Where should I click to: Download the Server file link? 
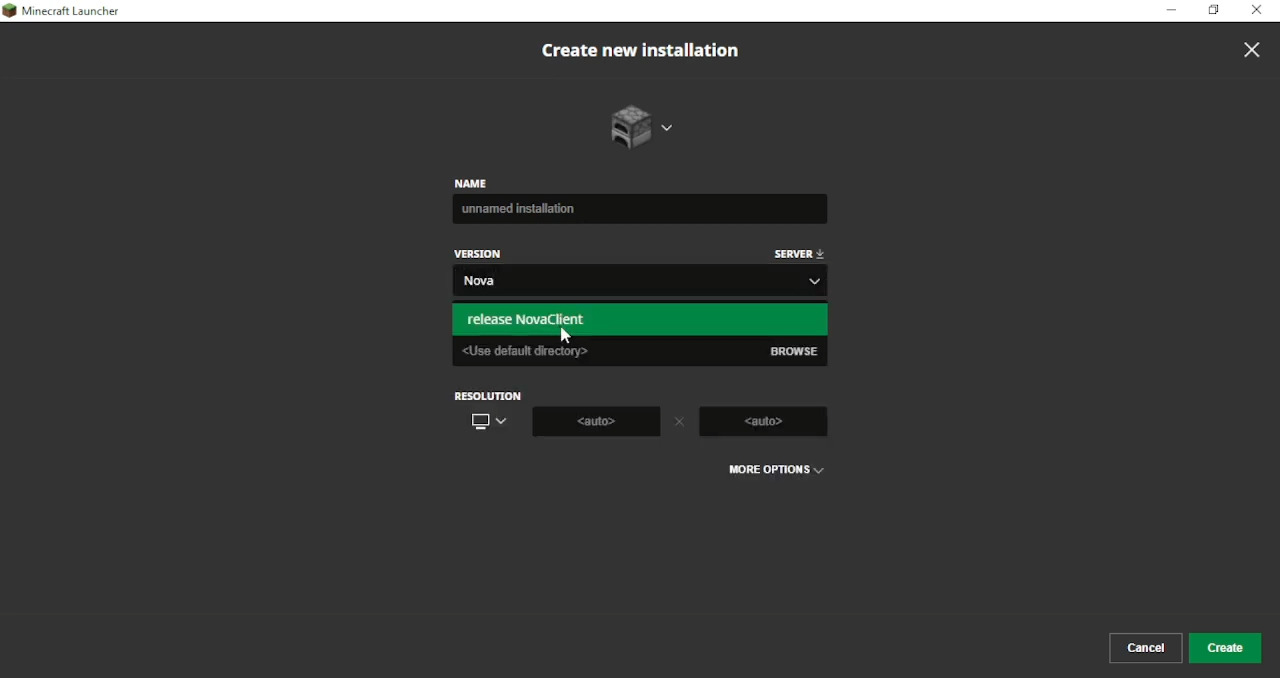800,254
